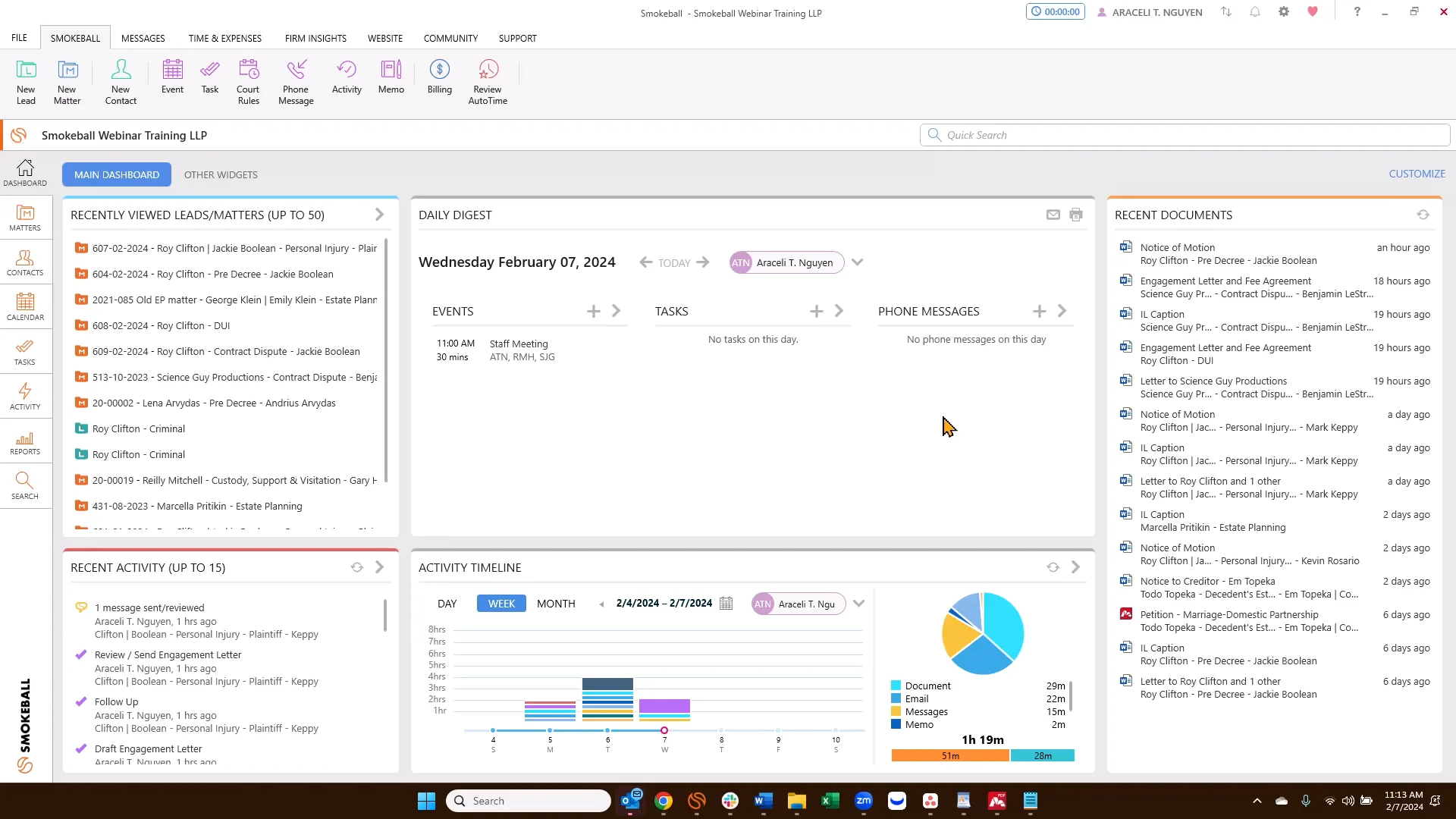Expand Phone Messages section arrow
This screenshot has height=819, width=1456.
pos(1062,311)
